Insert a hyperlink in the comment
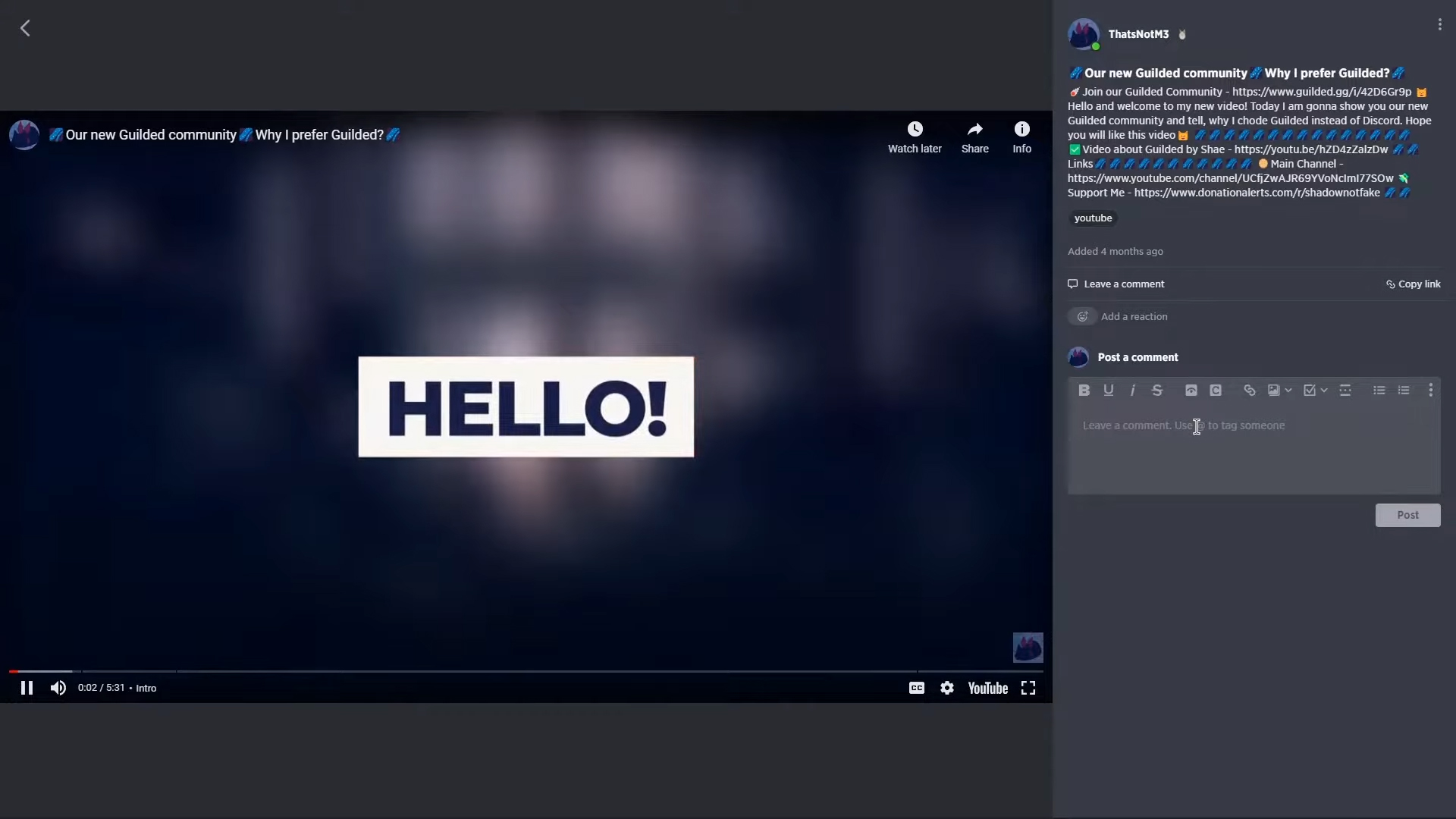Image resolution: width=1456 pixels, height=819 pixels. tap(1249, 390)
